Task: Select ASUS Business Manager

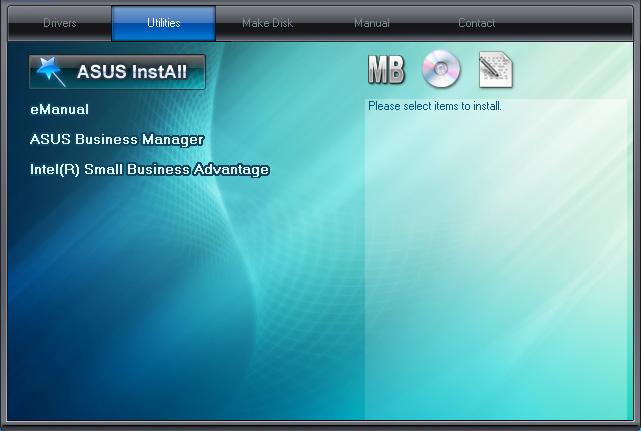Action: pos(117,139)
